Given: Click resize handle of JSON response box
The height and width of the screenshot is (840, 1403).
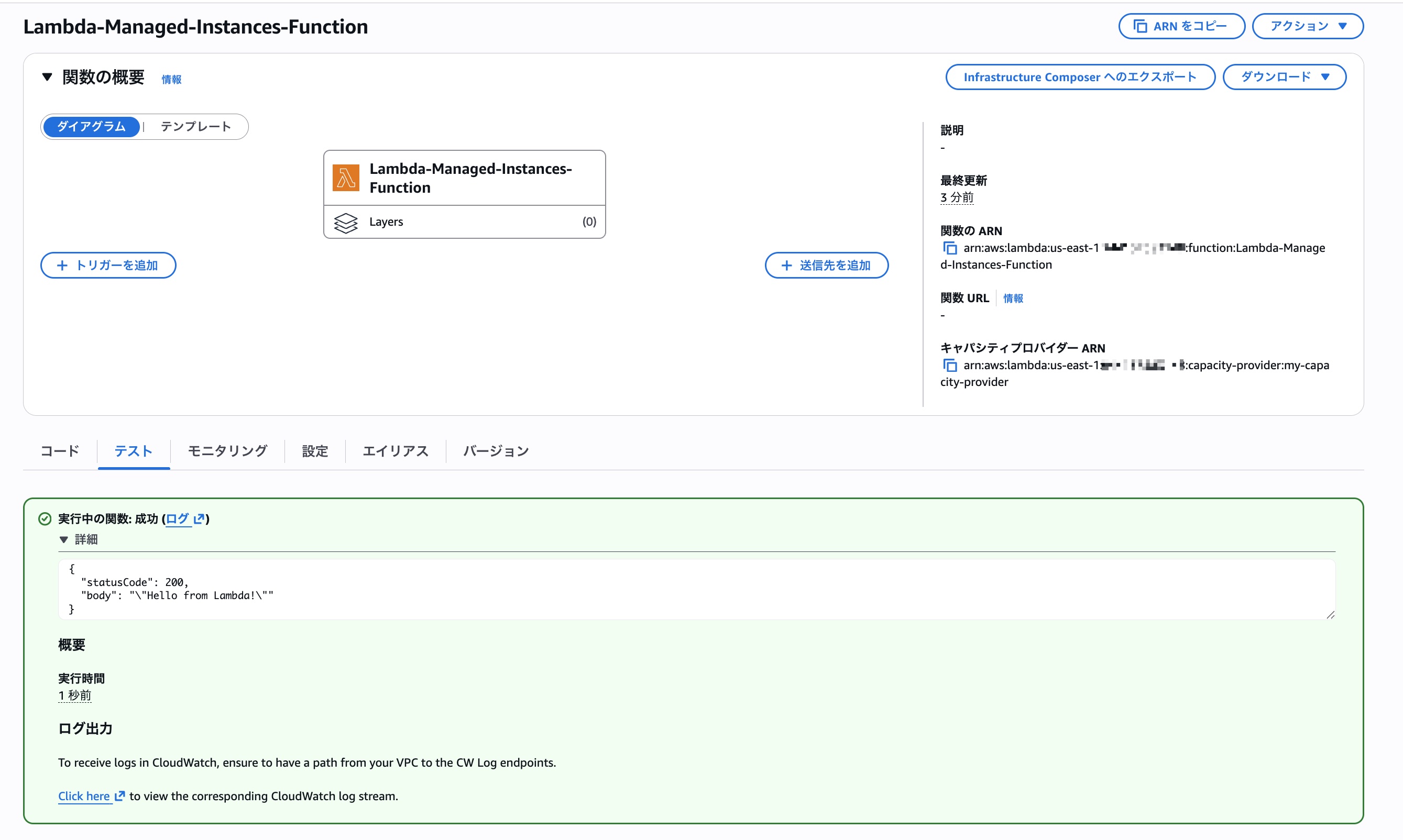Looking at the screenshot, I should point(1330,615).
